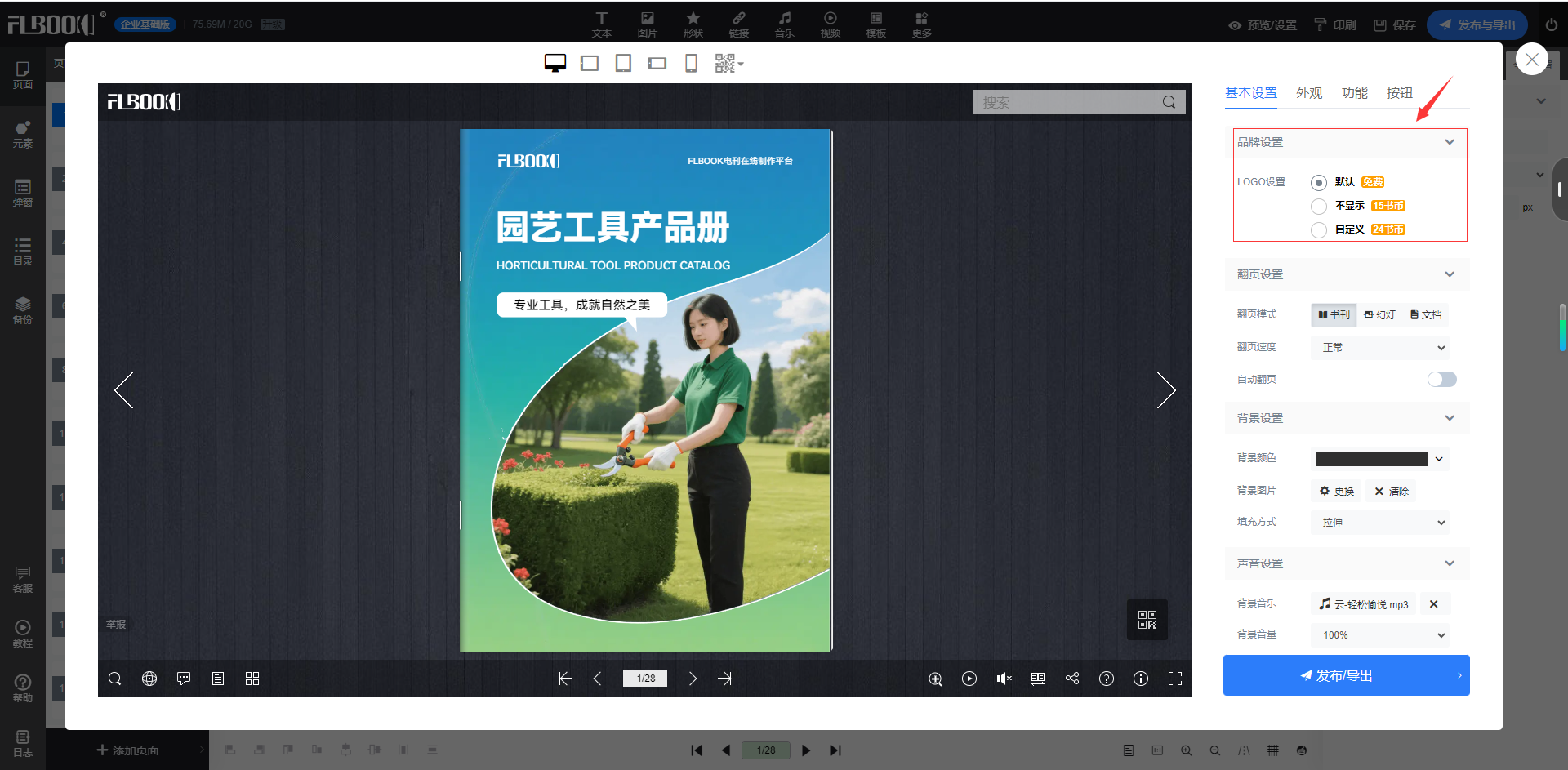Image resolution: width=1568 pixels, height=770 pixels.
Task: Open the share icon in viewer toolbar
Action: point(1072,679)
